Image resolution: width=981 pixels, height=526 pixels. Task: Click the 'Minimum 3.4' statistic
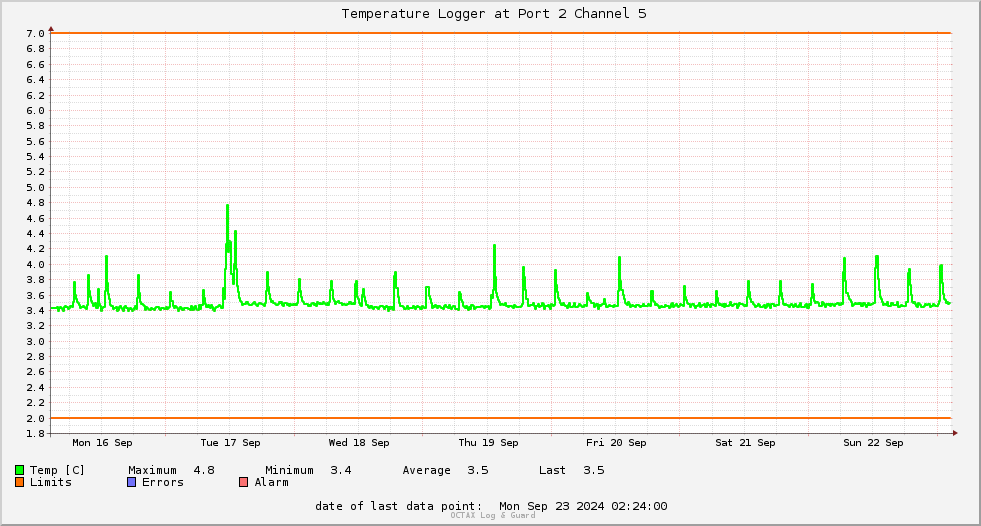(308, 470)
